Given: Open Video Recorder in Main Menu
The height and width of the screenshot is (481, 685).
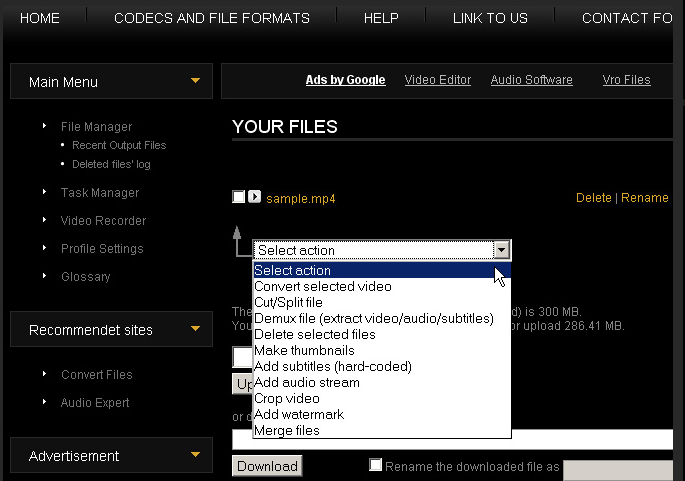Looking at the screenshot, I should tap(104, 221).
